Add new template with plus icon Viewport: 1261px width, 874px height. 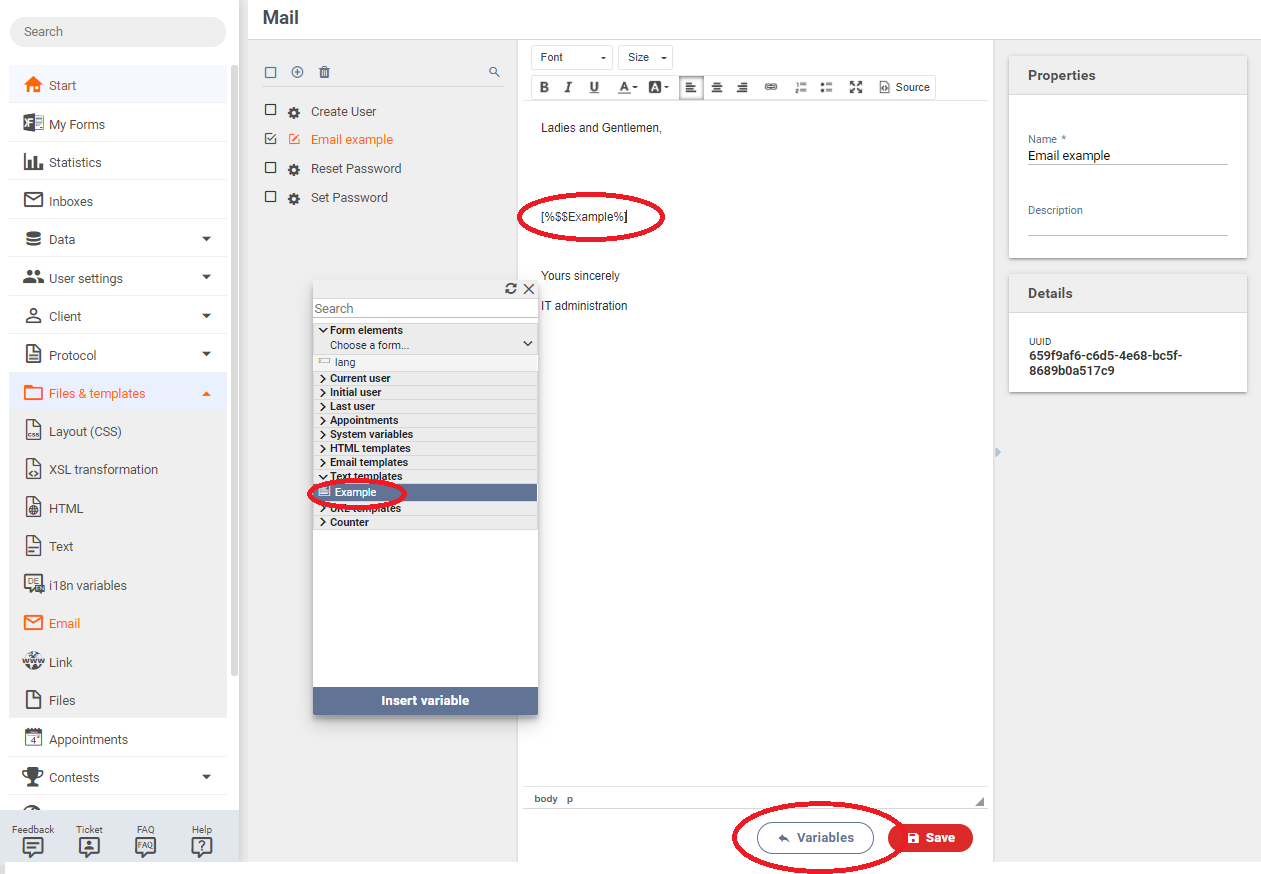[x=297, y=72]
